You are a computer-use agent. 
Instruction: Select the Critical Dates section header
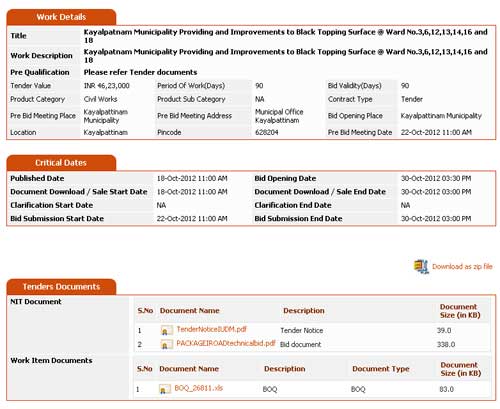pos(61,163)
